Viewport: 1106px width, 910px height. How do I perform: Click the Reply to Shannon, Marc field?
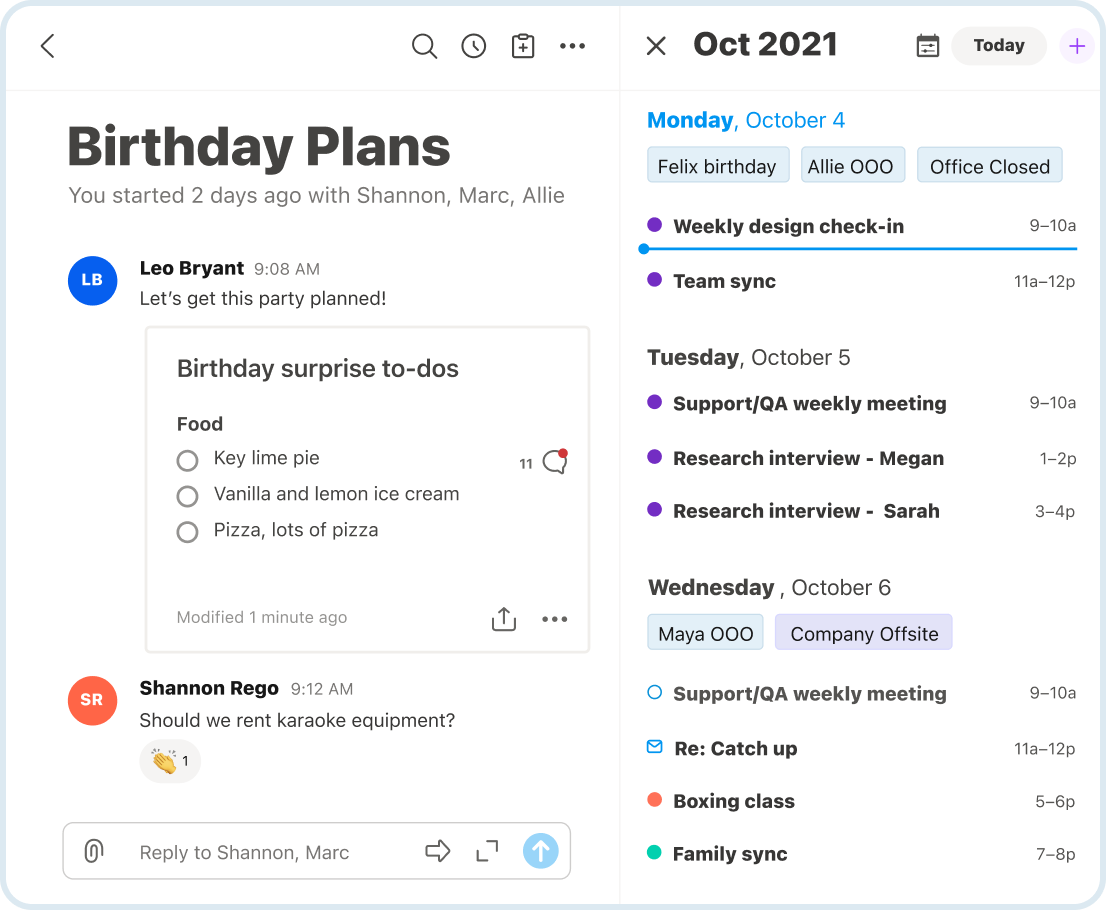point(244,852)
